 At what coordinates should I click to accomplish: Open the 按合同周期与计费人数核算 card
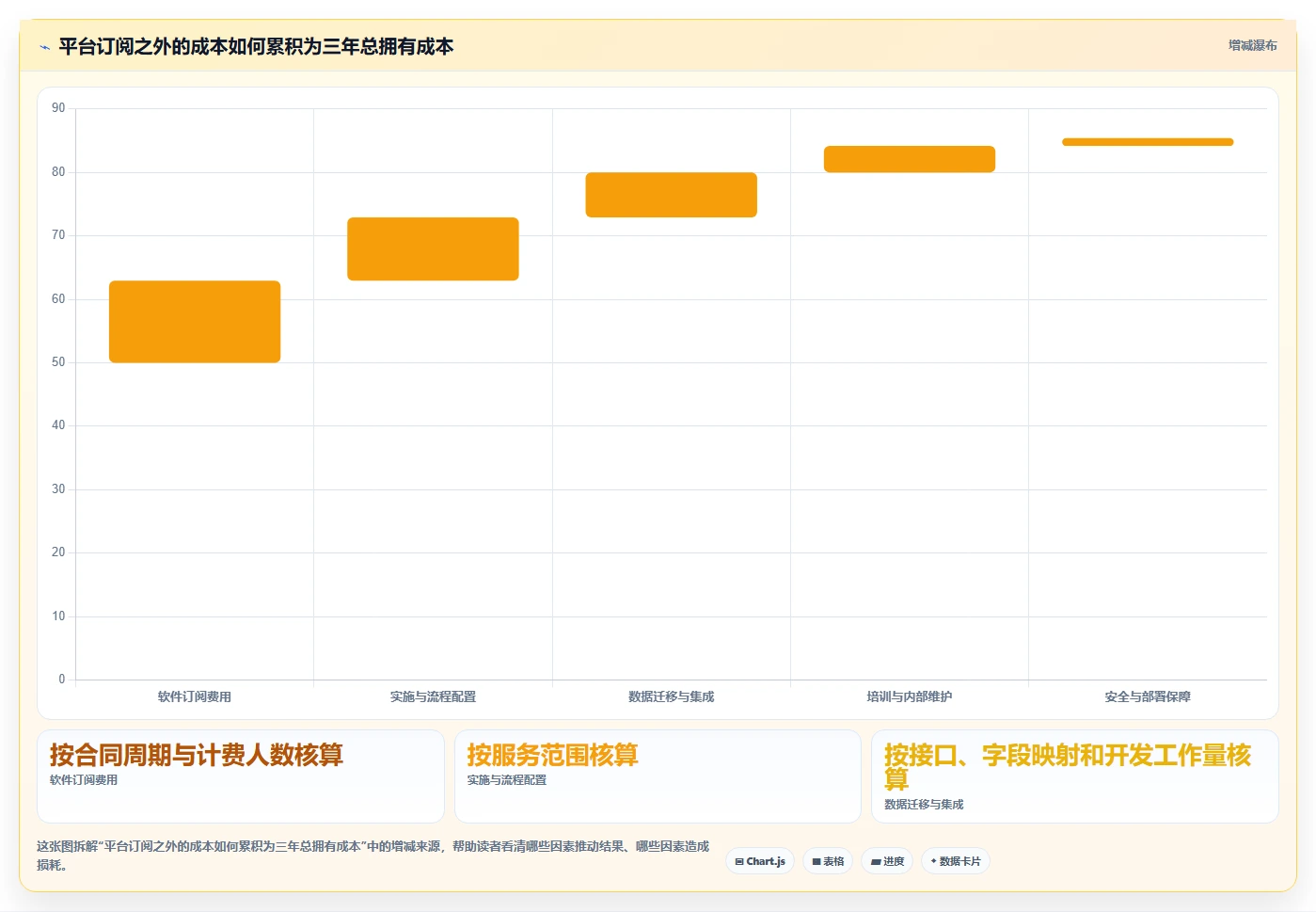point(241,776)
